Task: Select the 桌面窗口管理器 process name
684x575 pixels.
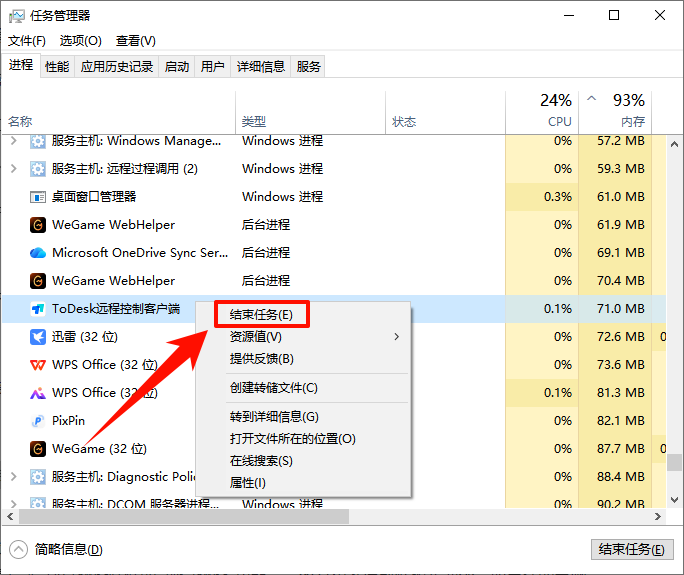Action: [x=94, y=197]
